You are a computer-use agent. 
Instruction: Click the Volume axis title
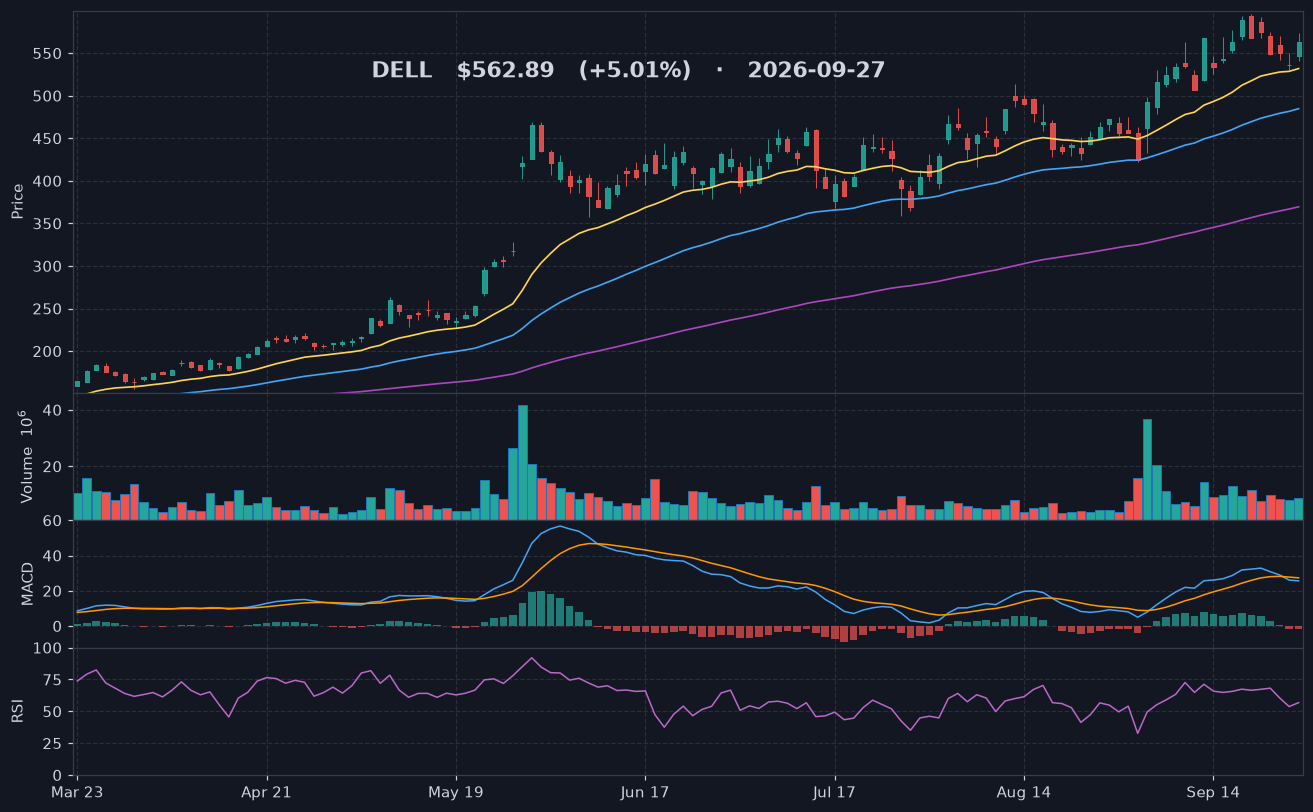(27, 456)
